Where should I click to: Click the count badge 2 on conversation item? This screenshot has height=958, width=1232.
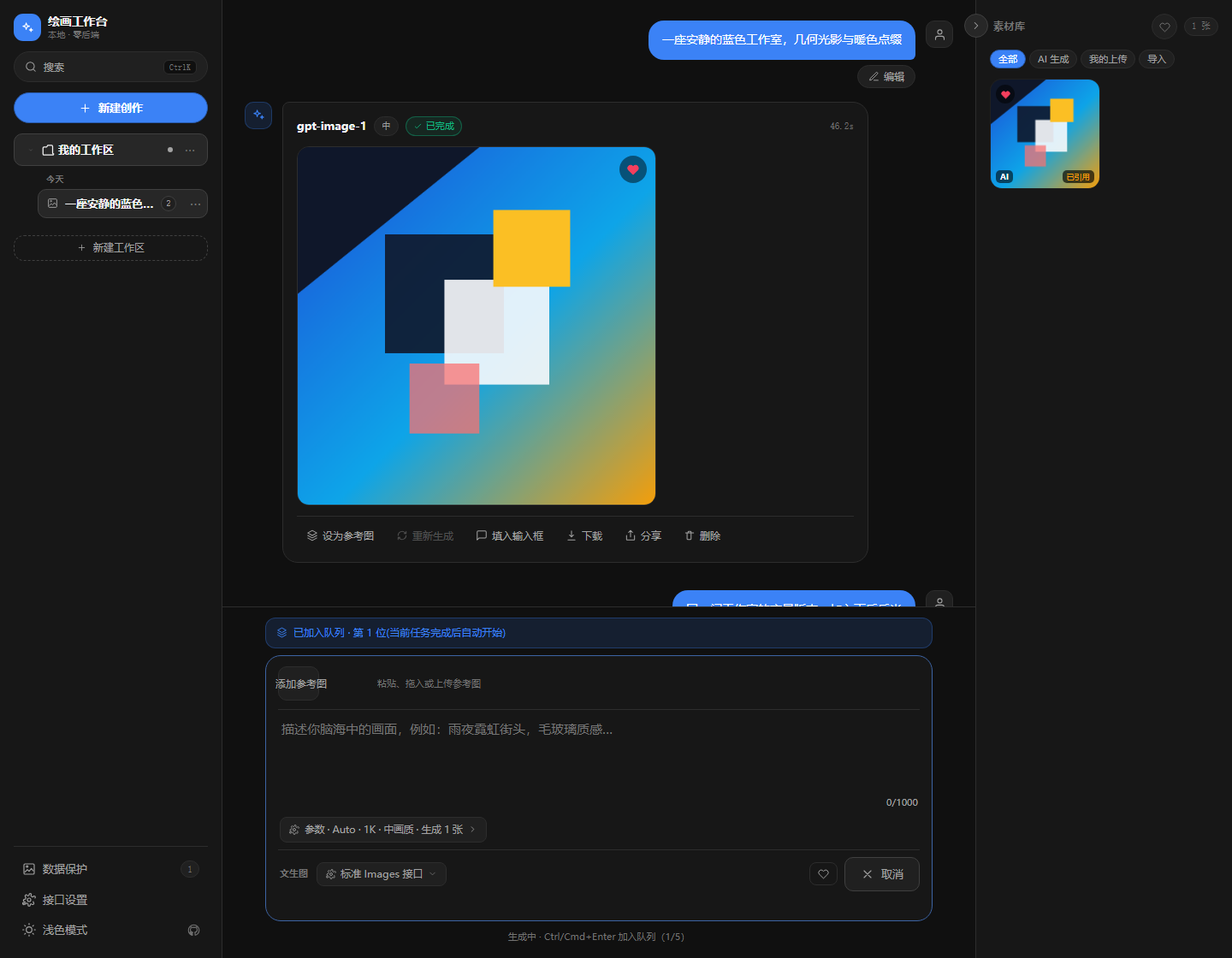click(x=169, y=204)
